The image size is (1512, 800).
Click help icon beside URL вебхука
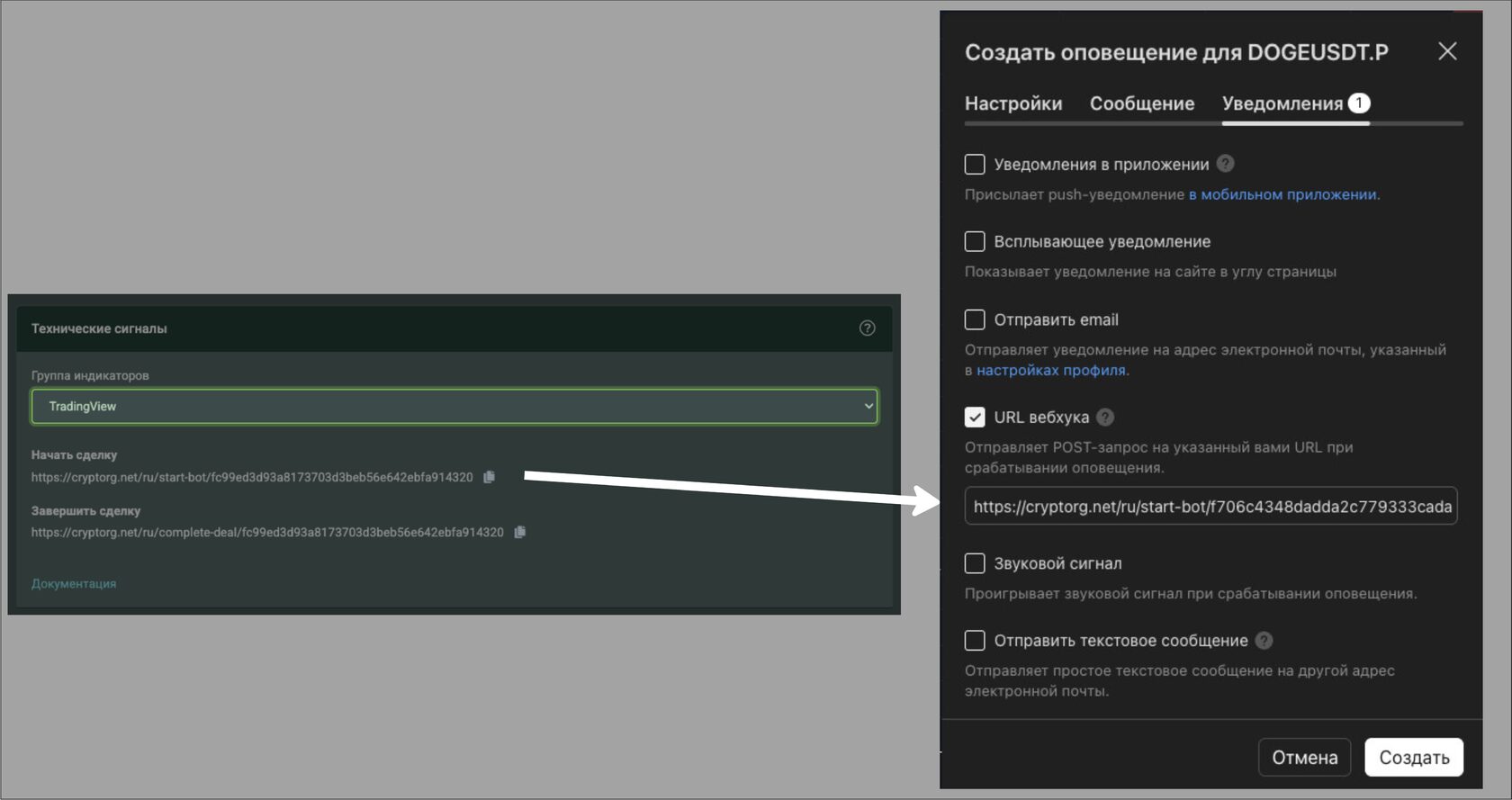click(1105, 418)
